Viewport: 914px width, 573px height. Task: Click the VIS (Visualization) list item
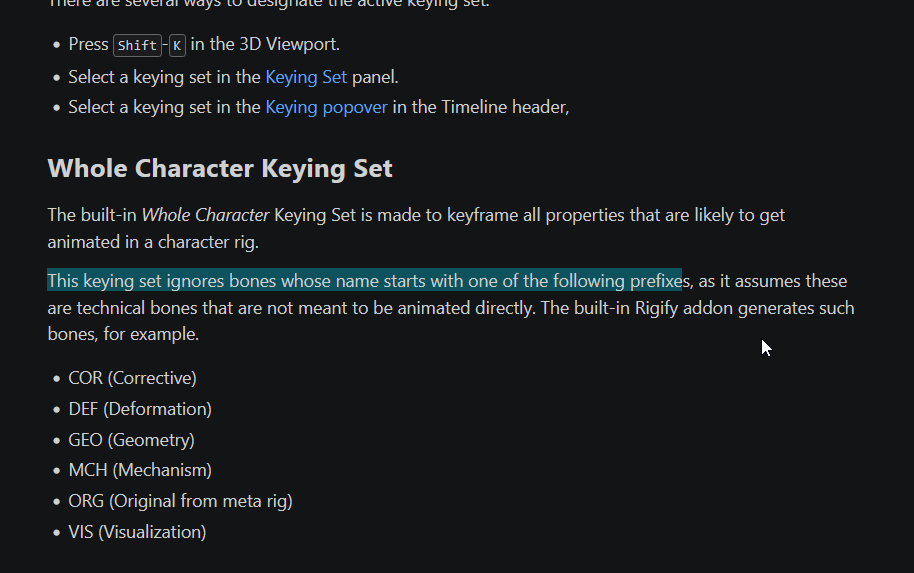coord(137,532)
